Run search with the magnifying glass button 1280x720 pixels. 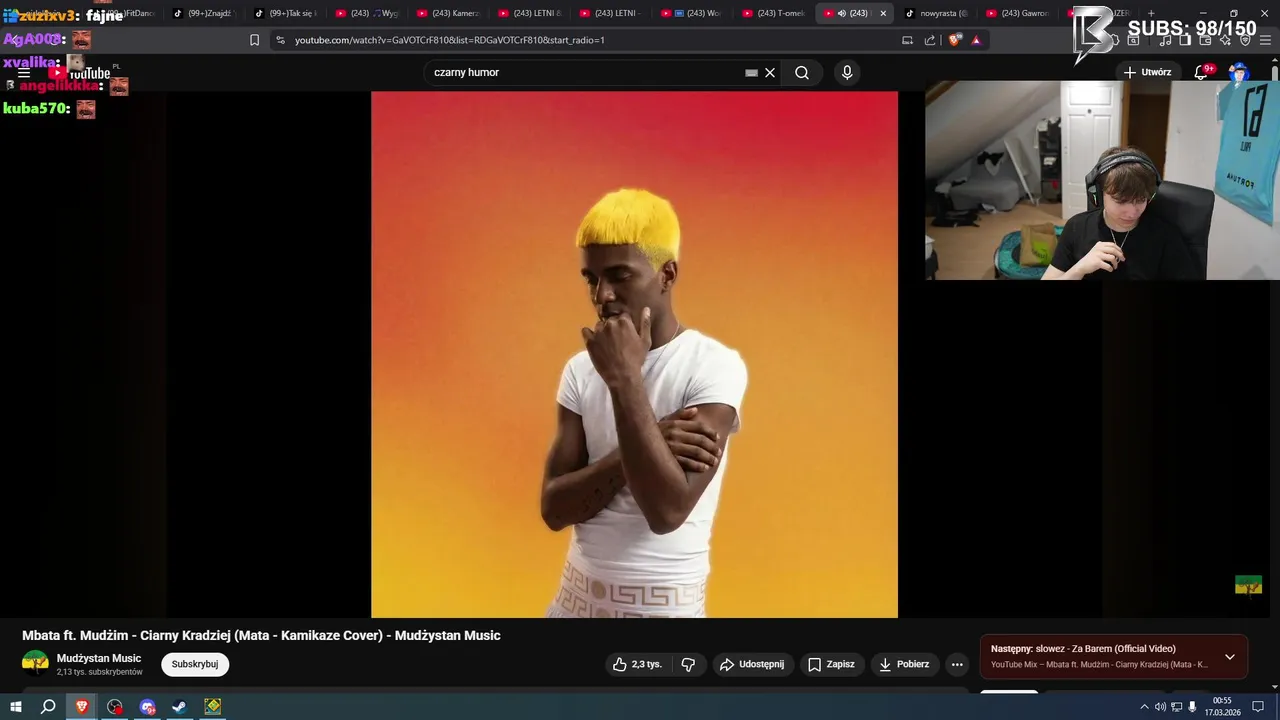pos(802,73)
